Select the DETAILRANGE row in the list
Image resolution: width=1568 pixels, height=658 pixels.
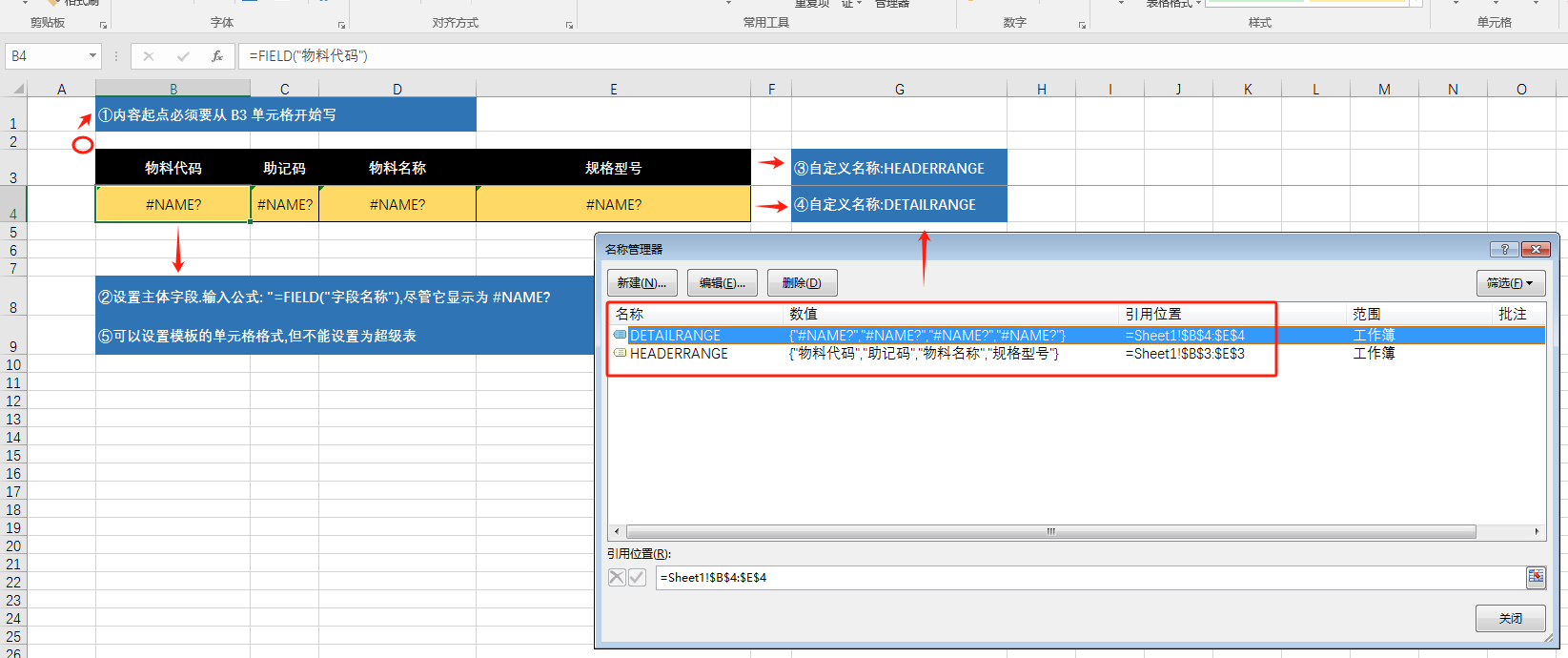pyautogui.click(x=1077, y=335)
